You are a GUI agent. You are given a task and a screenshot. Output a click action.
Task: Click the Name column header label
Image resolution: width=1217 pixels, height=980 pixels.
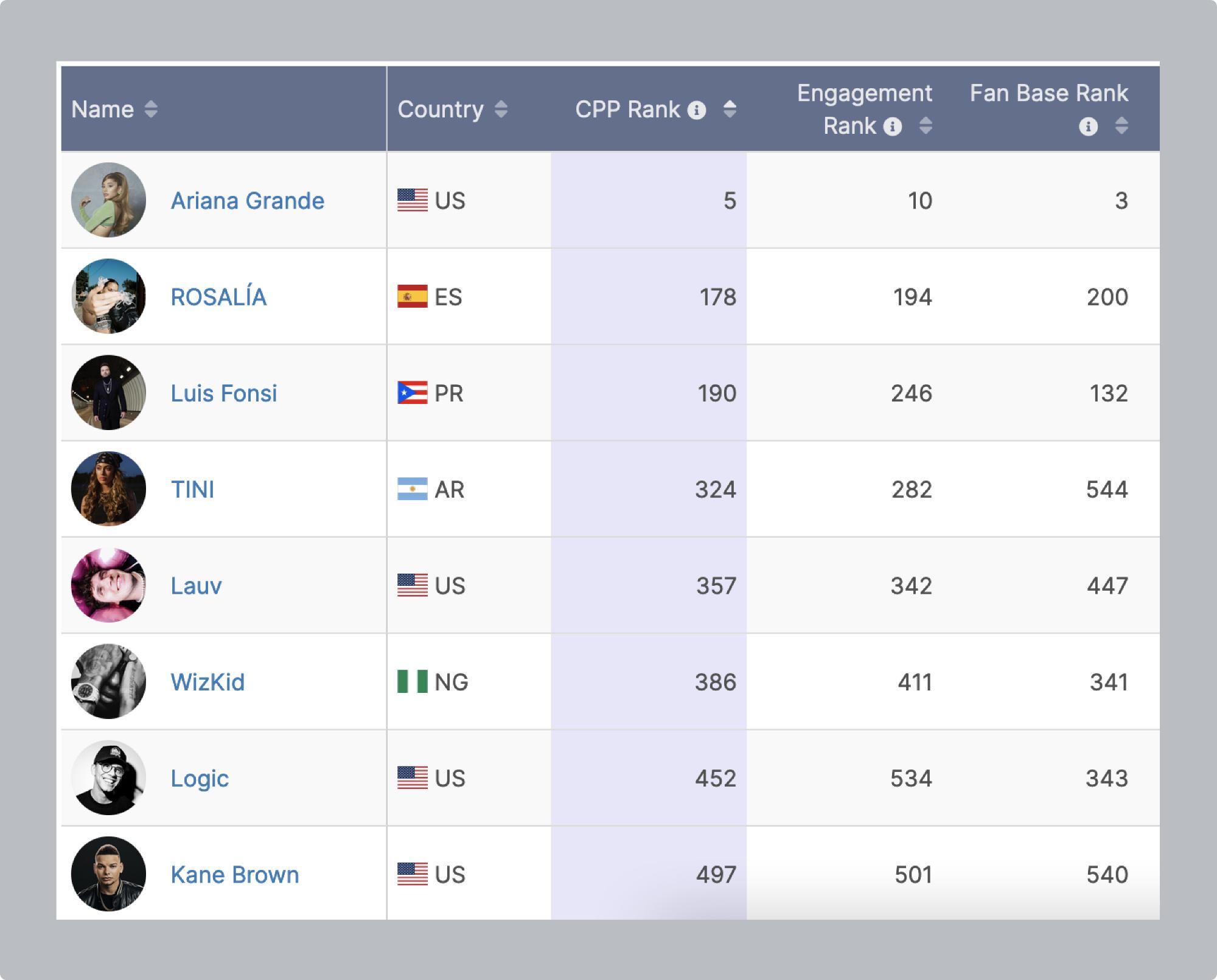point(102,109)
